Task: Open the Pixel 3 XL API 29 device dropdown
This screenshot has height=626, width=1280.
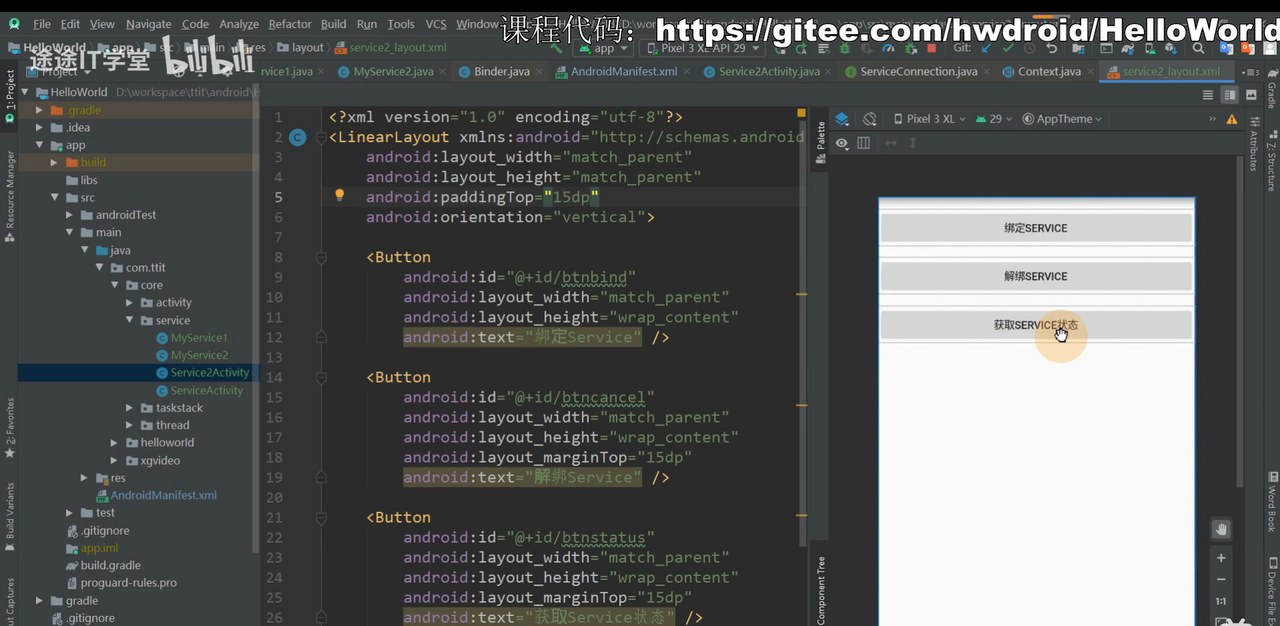Action: pos(701,48)
